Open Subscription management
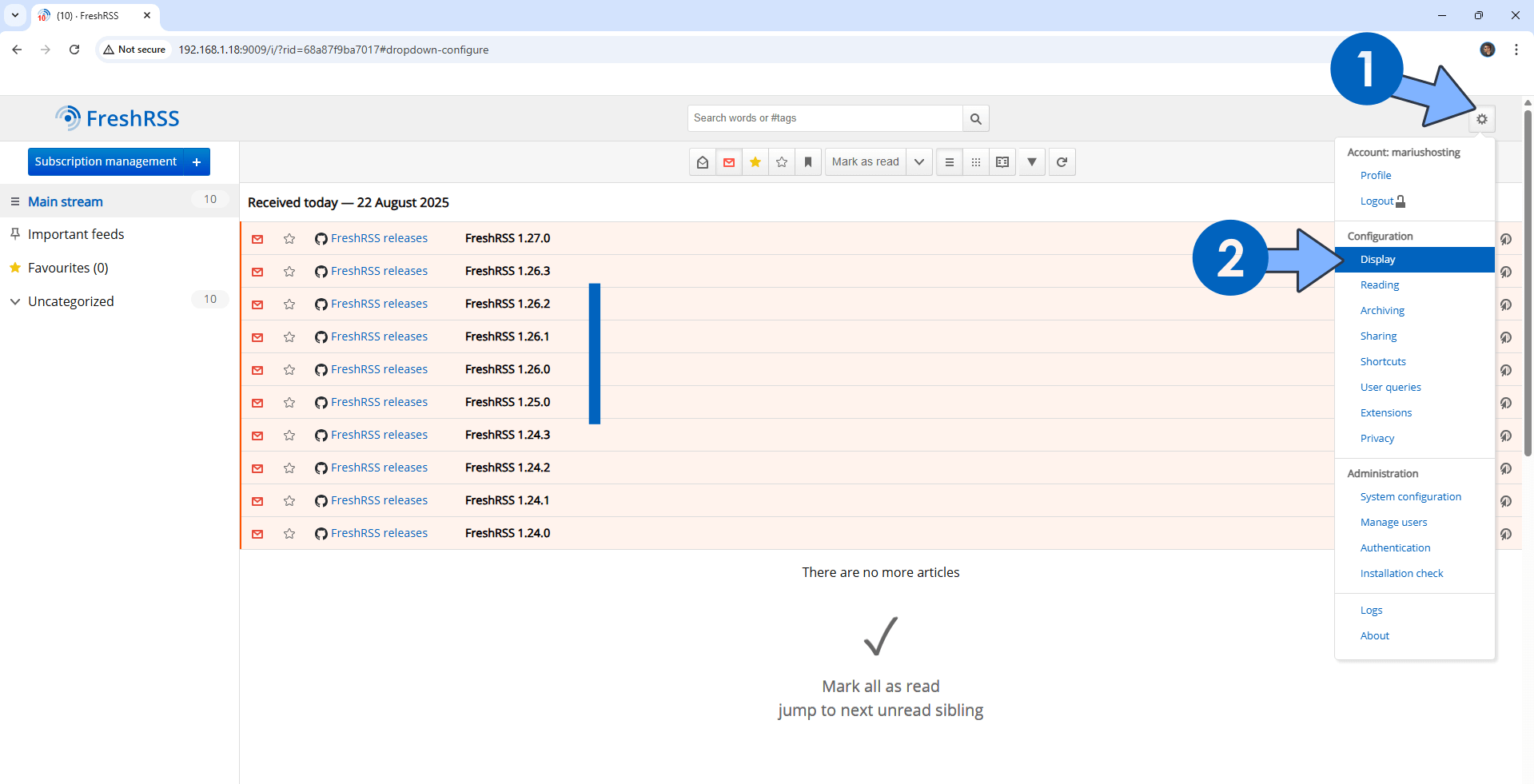Screen dimensions: 1534x784 tap(106, 161)
